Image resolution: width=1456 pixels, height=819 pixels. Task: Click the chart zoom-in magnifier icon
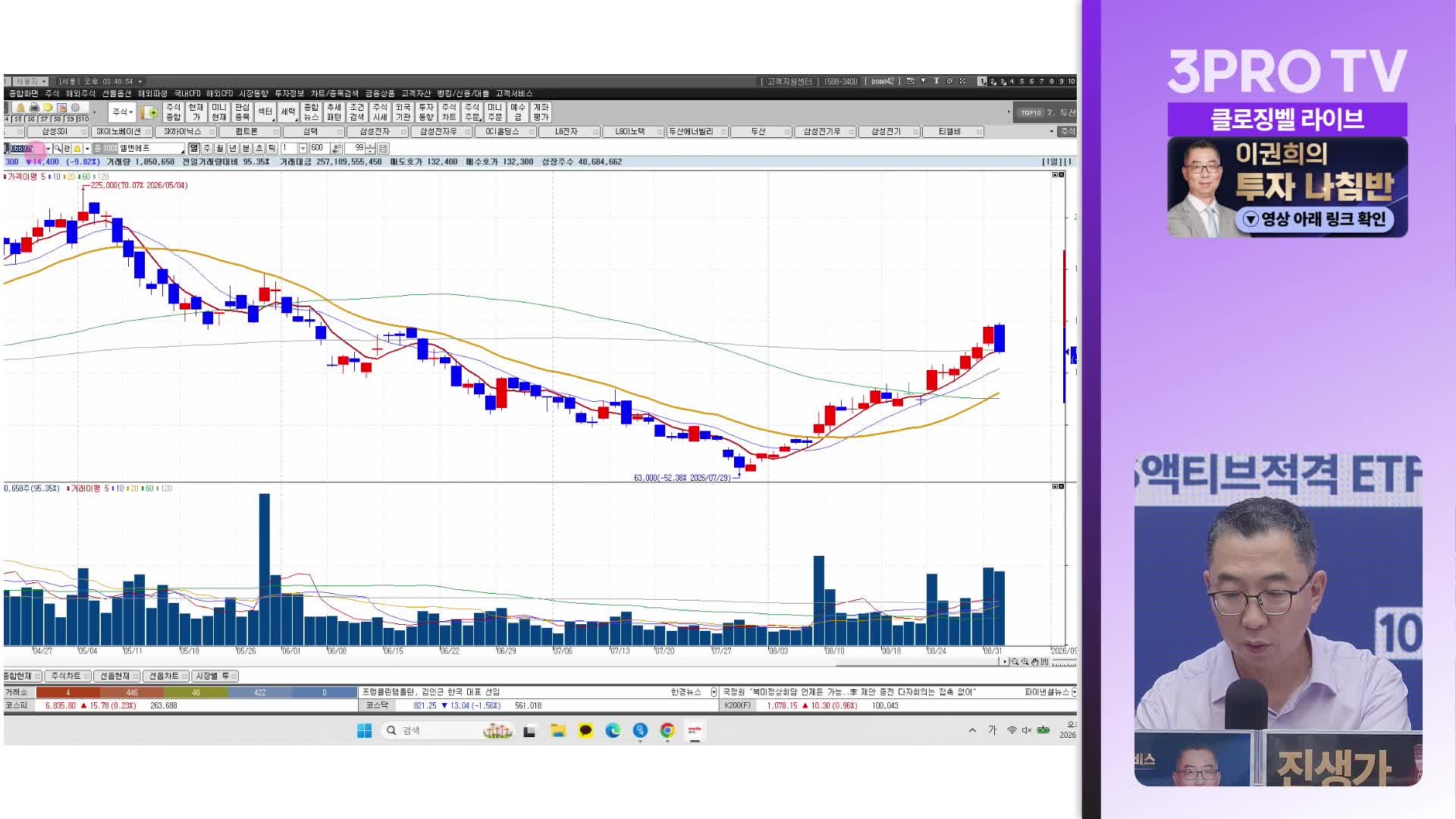pos(1025,662)
